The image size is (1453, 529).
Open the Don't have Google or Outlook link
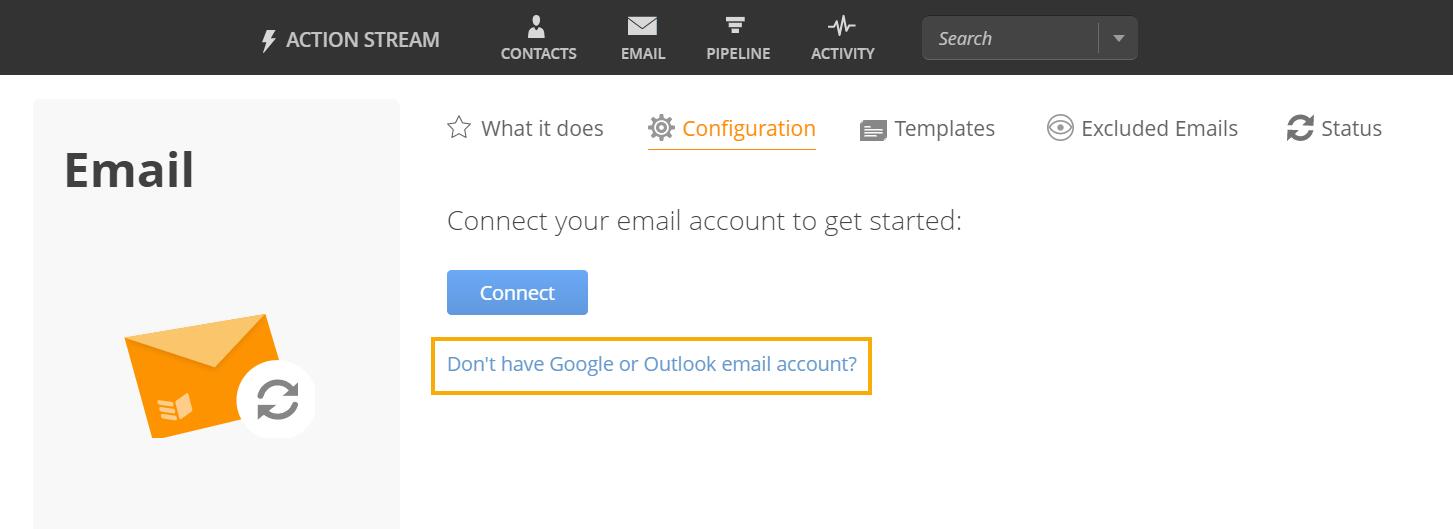652,364
